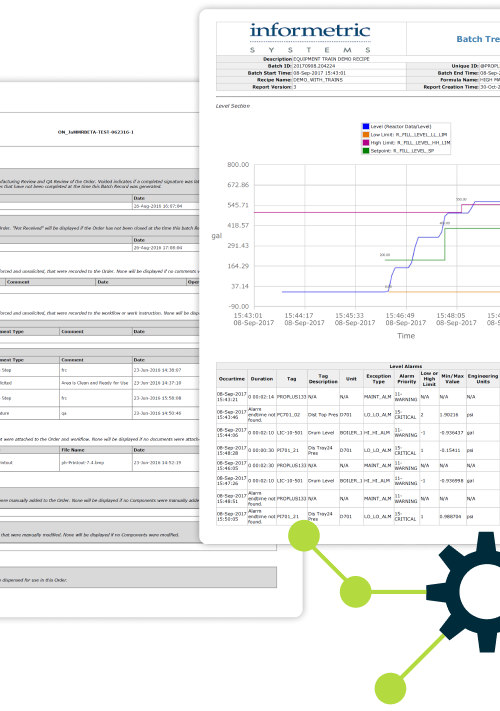Click the 'Dist Top Pres' tag description cell

click(x=322, y=414)
